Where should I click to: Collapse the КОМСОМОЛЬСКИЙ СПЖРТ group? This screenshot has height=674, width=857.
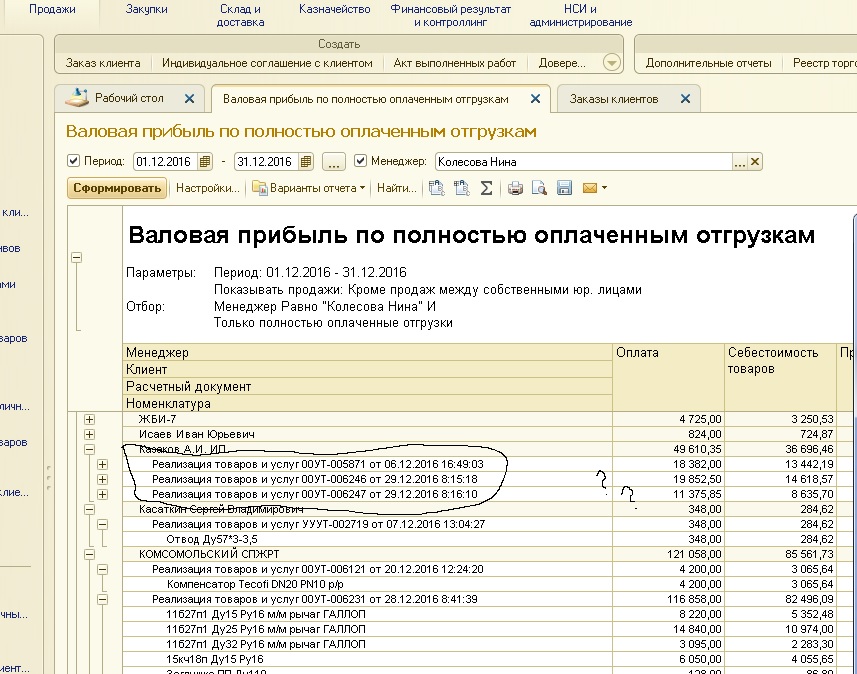(89, 553)
